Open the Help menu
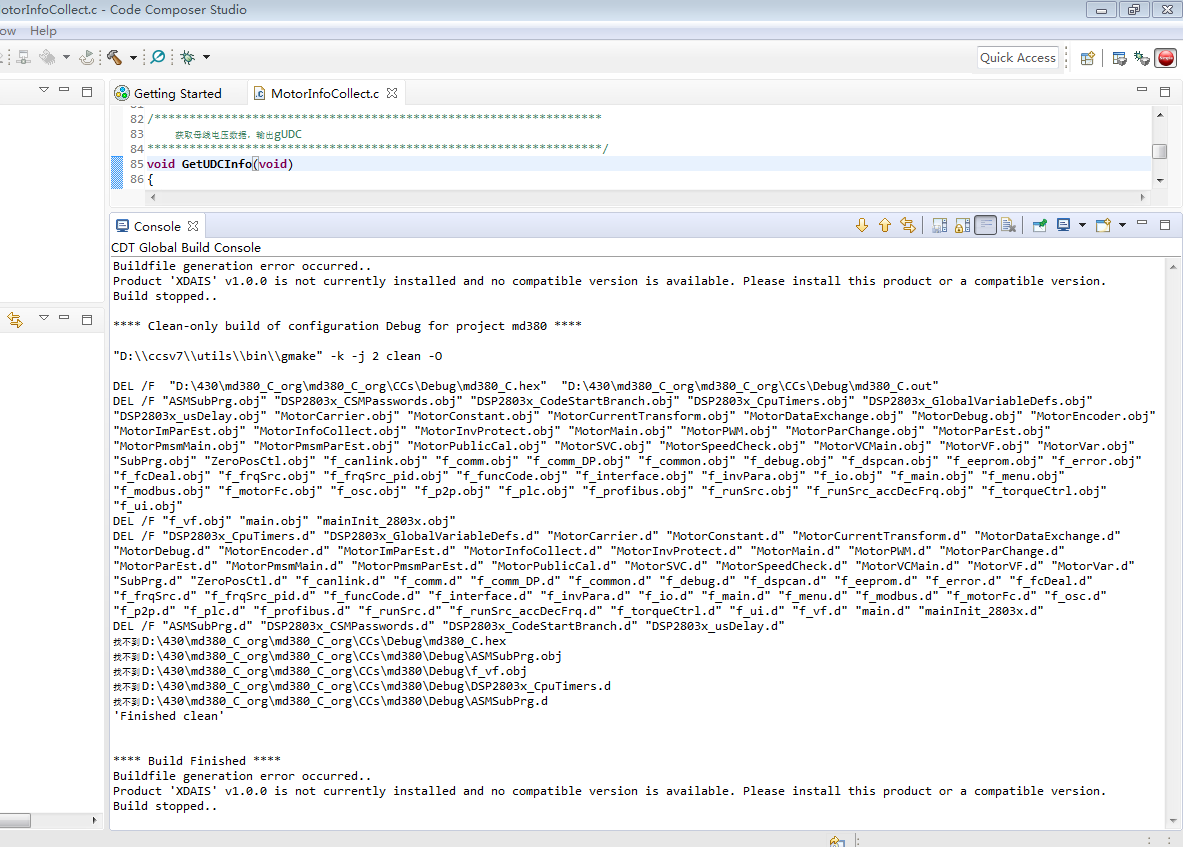This screenshot has width=1183, height=847. click(43, 31)
